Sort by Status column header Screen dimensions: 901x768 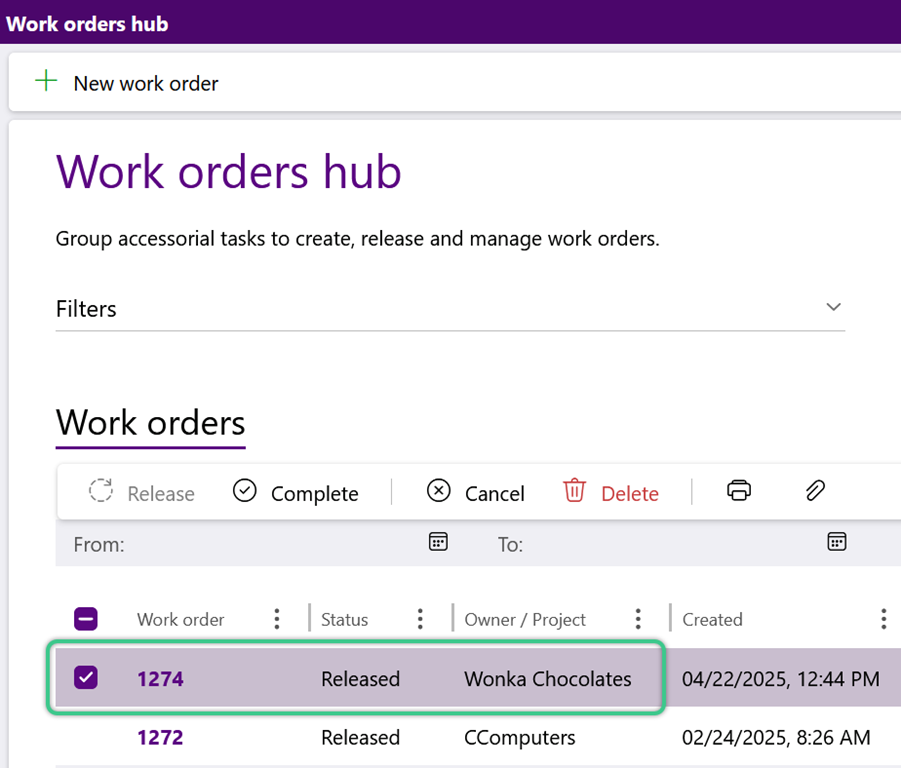344,620
